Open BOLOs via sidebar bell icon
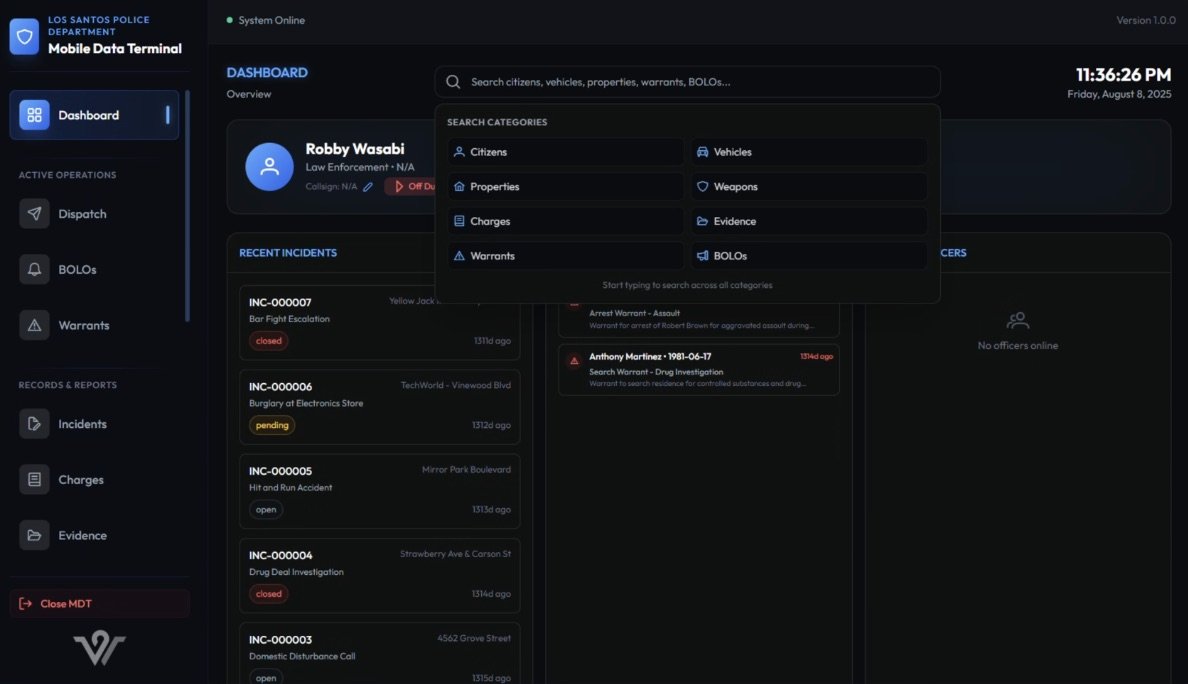The width and height of the screenshot is (1188, 684). pyautogui.click(x=34, y=270)
